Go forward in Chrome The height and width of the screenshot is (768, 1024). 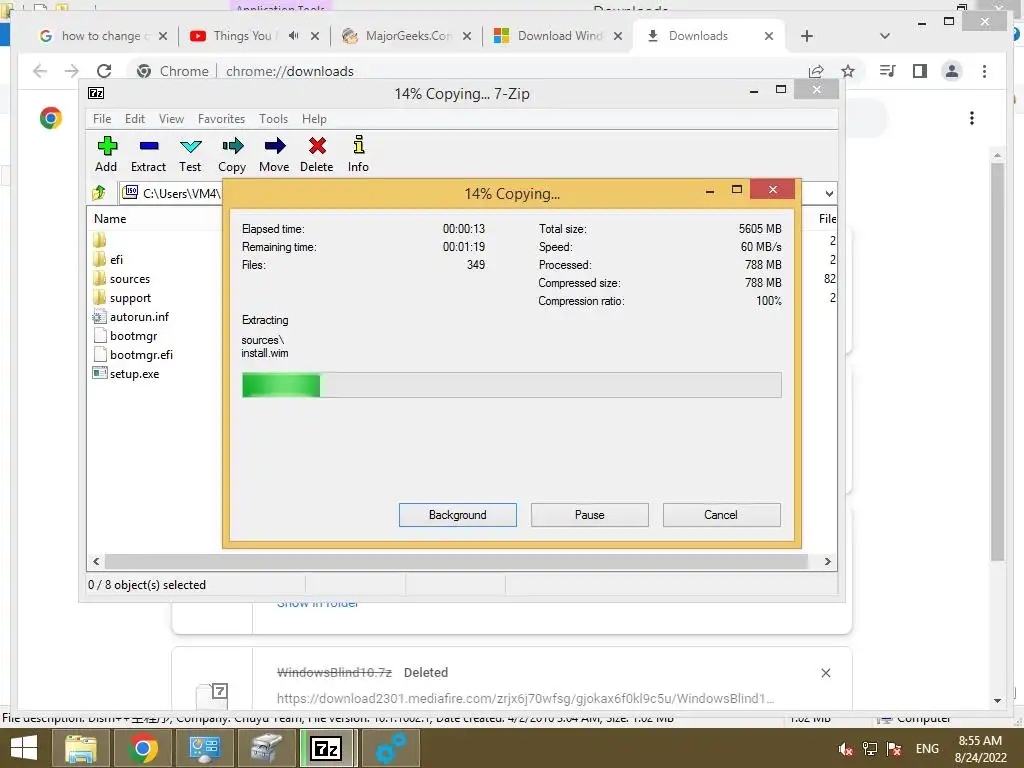72,71
